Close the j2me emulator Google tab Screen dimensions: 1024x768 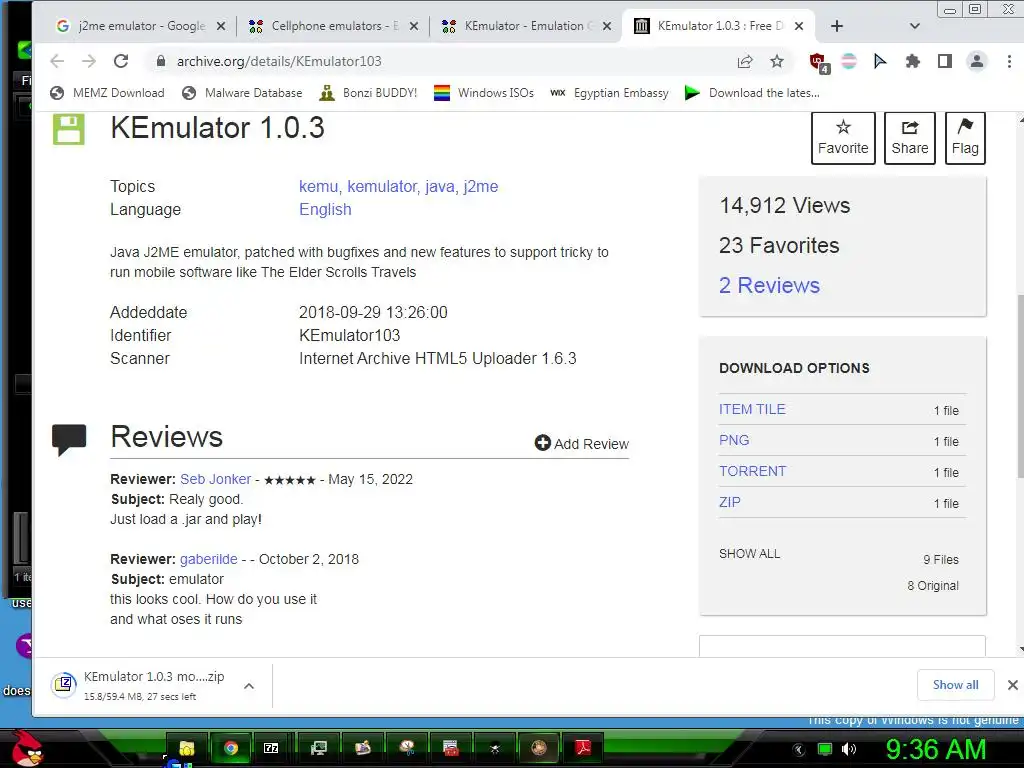coord(221,26)
